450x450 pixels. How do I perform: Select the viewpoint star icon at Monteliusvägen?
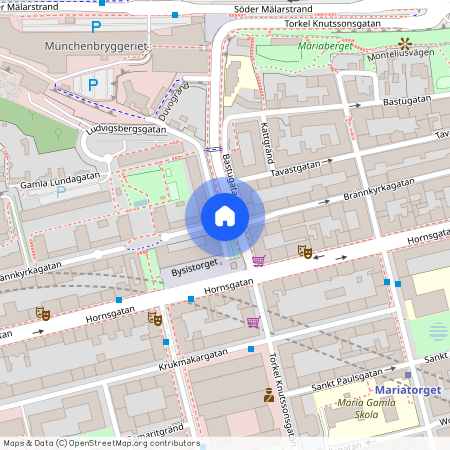click(405, 44)
